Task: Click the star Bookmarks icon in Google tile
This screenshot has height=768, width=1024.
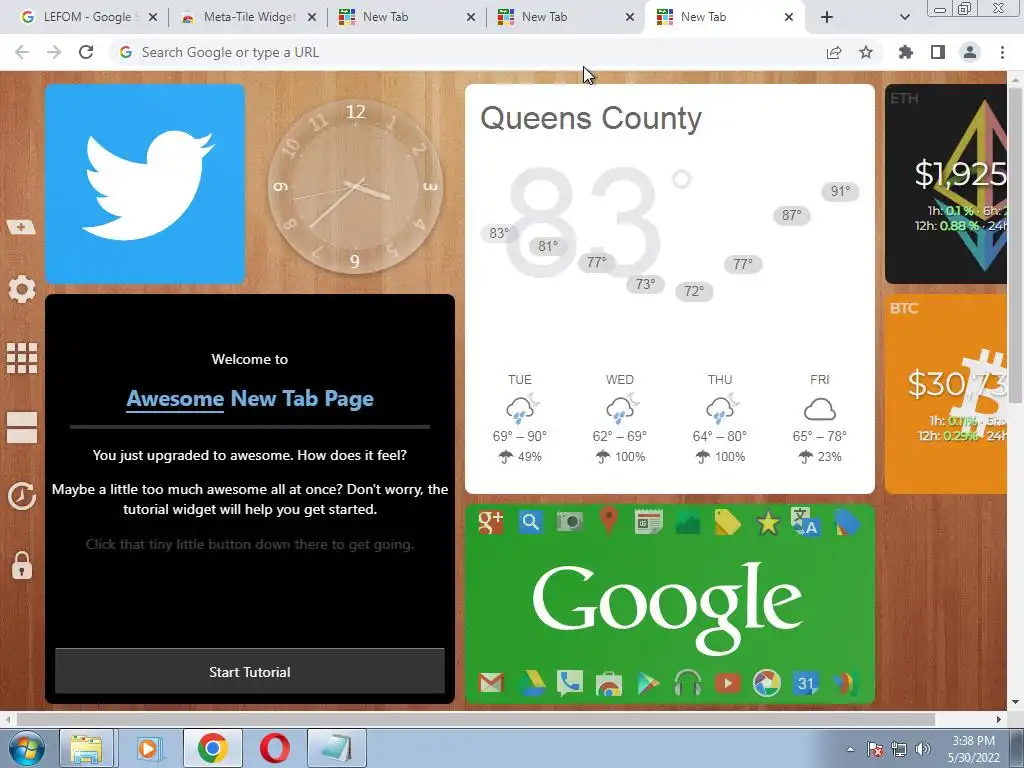Action: (x=768, y=522)
